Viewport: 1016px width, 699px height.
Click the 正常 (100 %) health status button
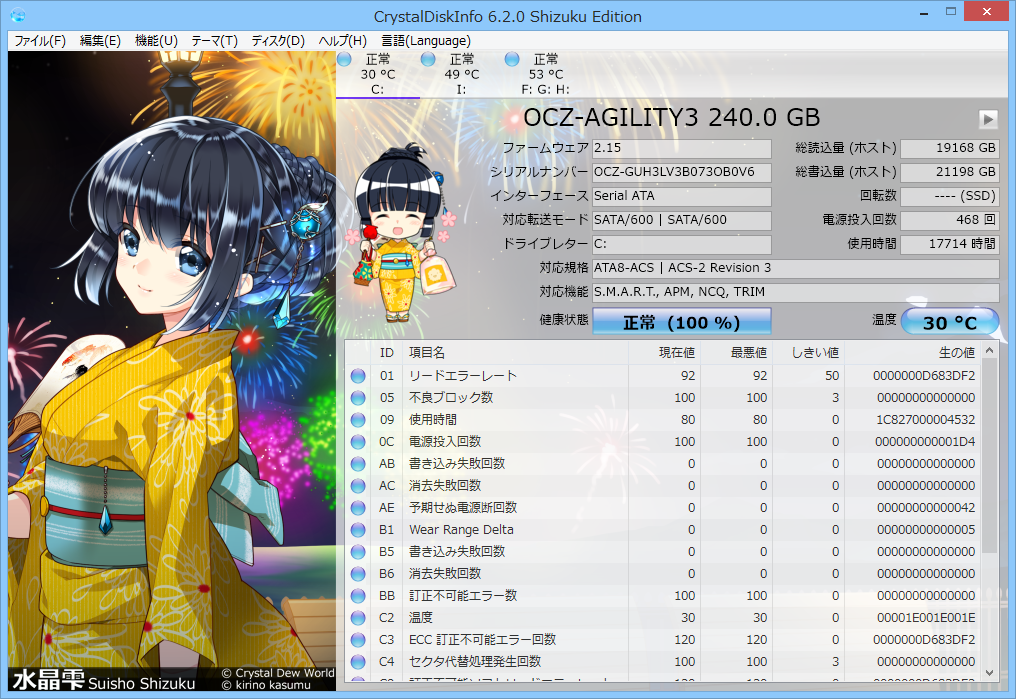click(x=682, y=322)
